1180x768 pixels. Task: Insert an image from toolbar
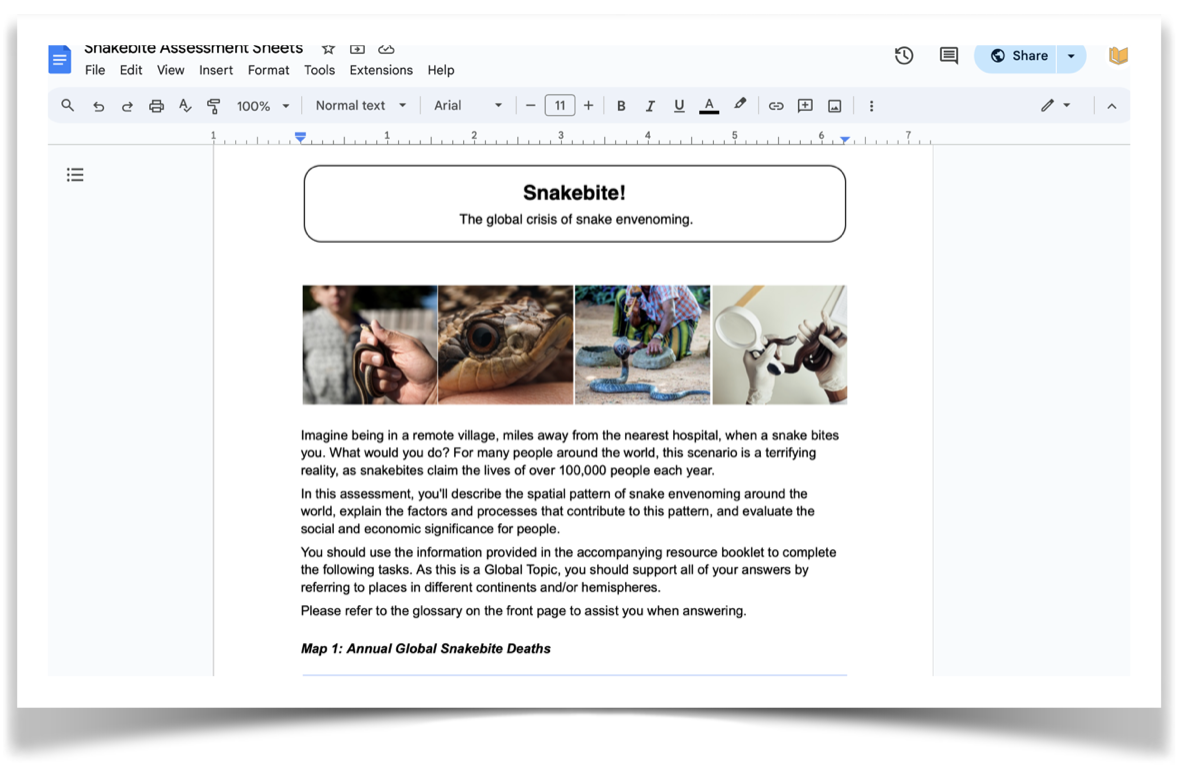(835, 106)
